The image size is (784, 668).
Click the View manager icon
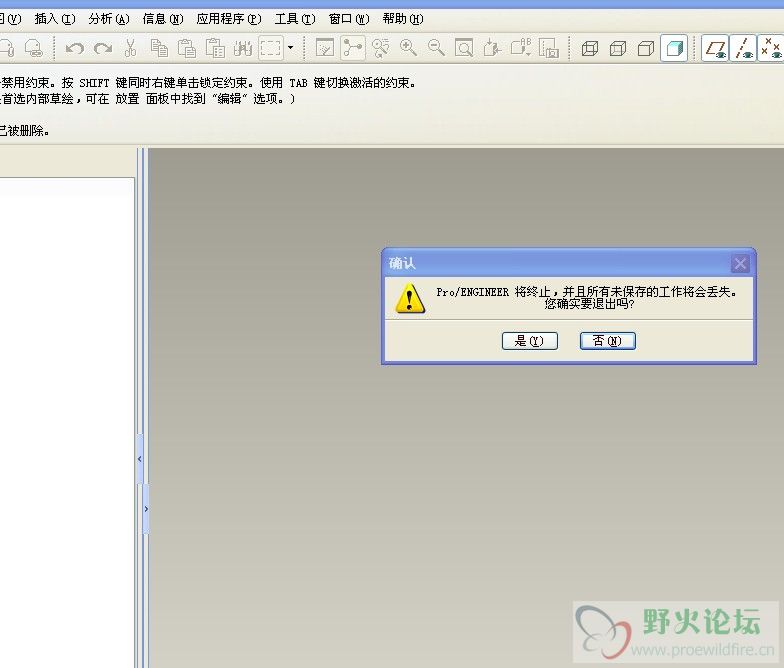coord(548,48)
